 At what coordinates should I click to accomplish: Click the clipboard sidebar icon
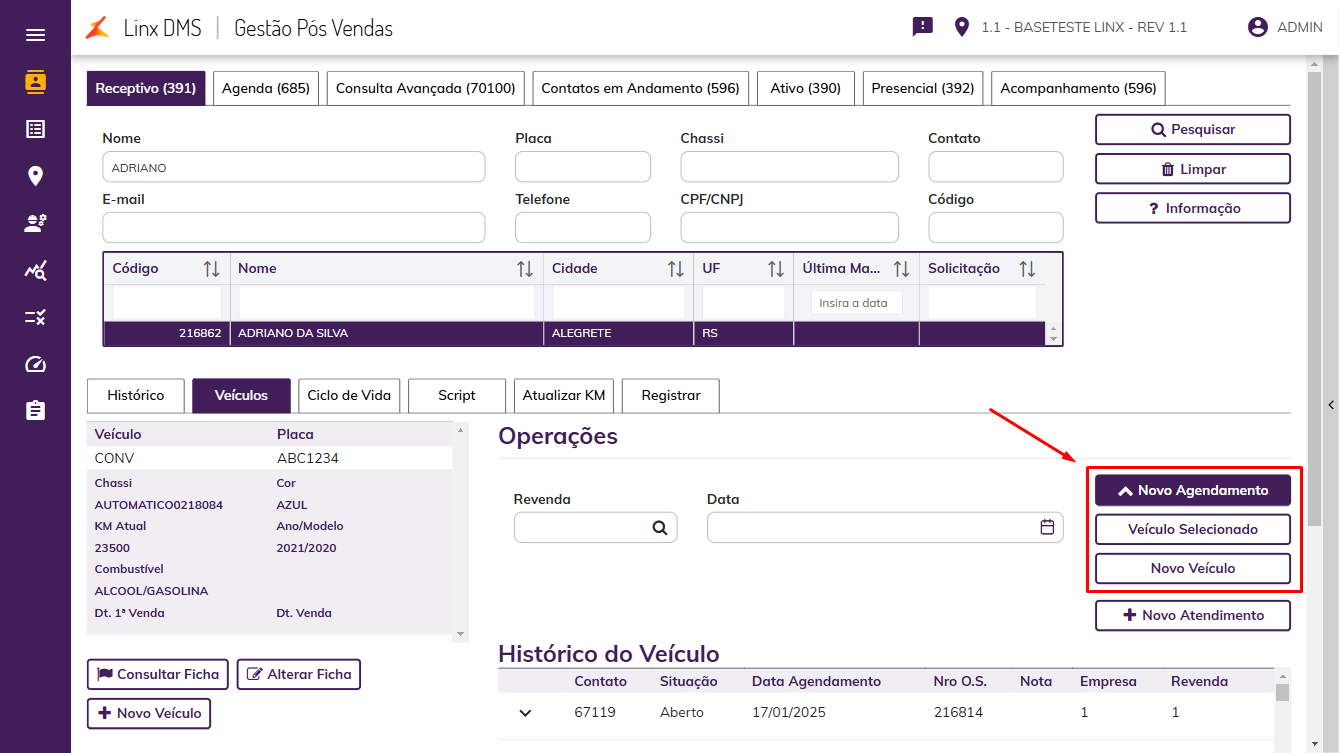[x=35, y=411]
